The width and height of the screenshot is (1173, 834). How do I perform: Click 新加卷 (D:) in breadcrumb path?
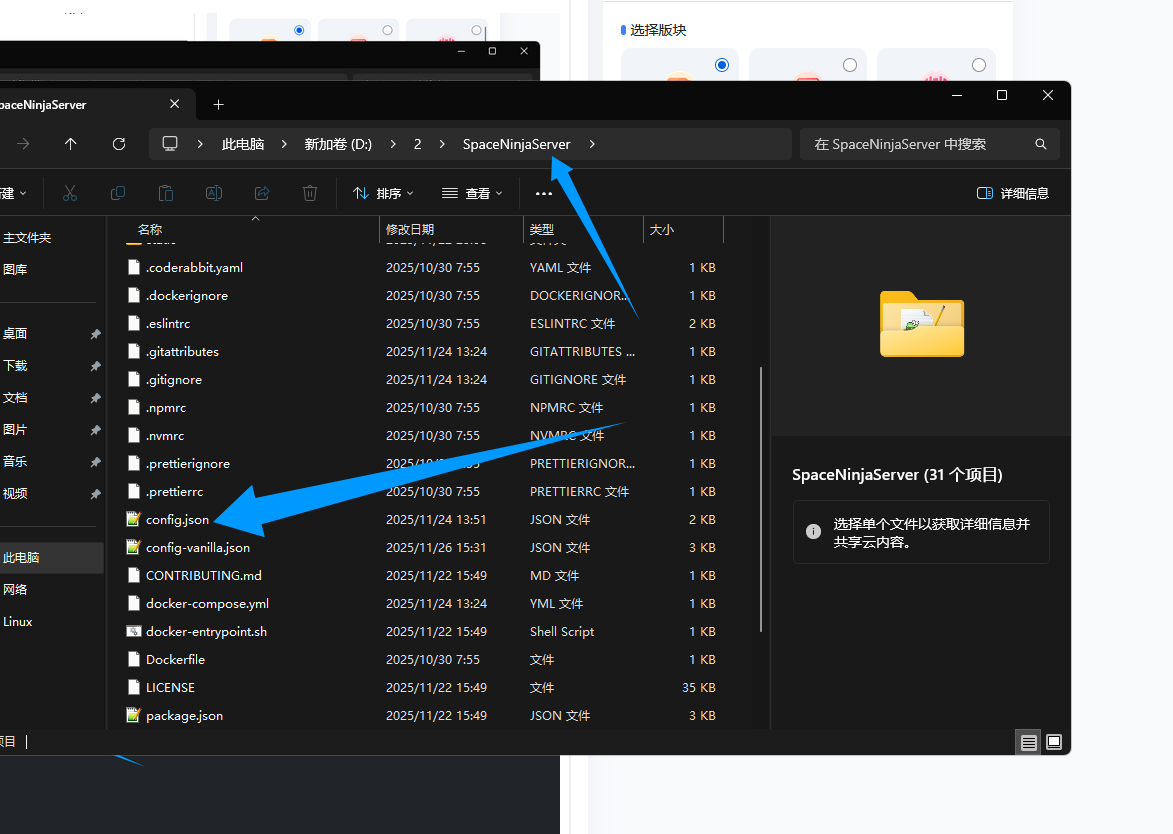338,144
